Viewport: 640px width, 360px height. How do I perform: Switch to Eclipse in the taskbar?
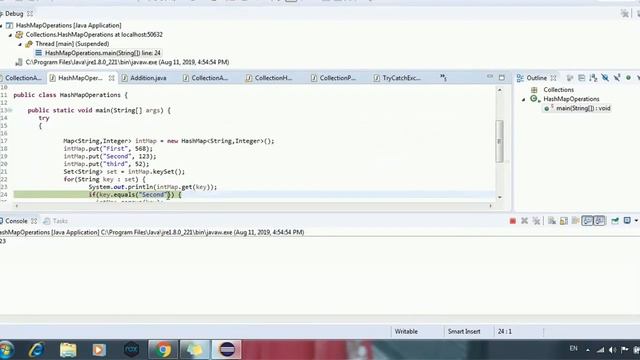(x=227, y=350)
